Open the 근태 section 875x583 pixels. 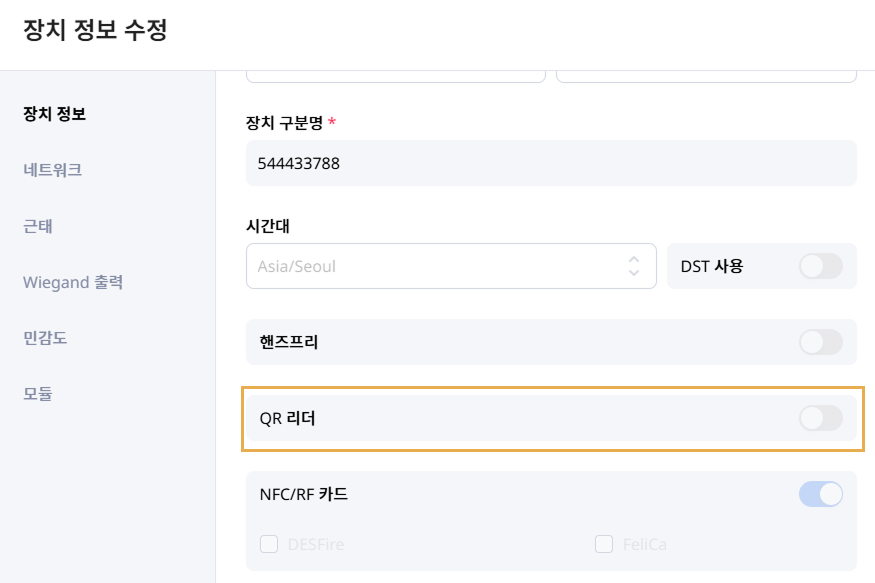(38, 226)
